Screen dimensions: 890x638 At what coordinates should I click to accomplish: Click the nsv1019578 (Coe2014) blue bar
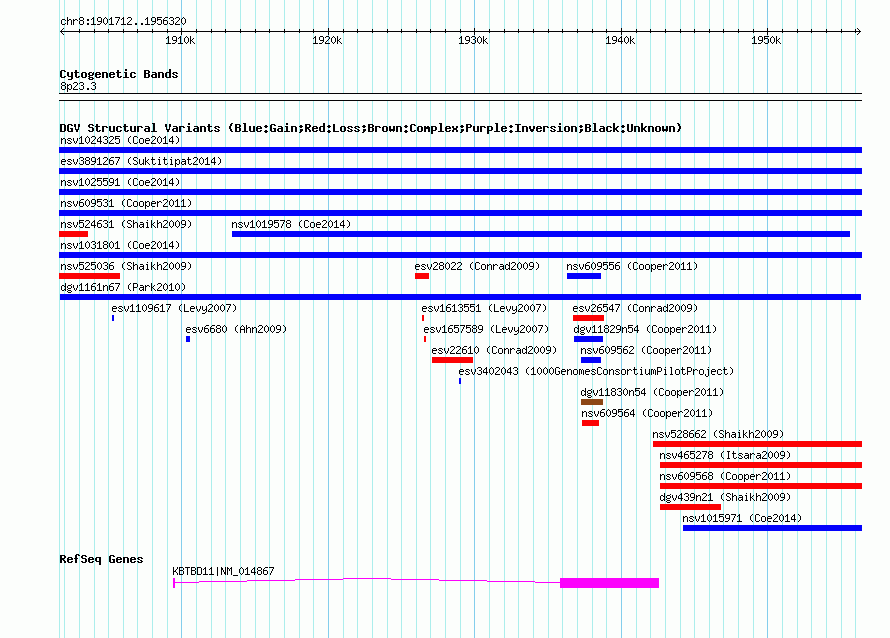point(541,234)
